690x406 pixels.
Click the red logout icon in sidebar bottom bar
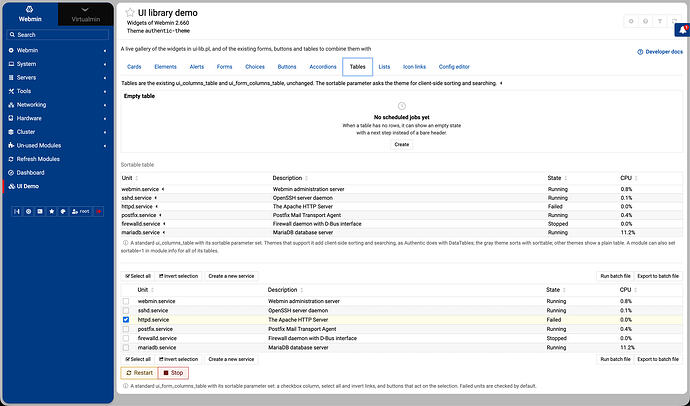coord(99,212)
